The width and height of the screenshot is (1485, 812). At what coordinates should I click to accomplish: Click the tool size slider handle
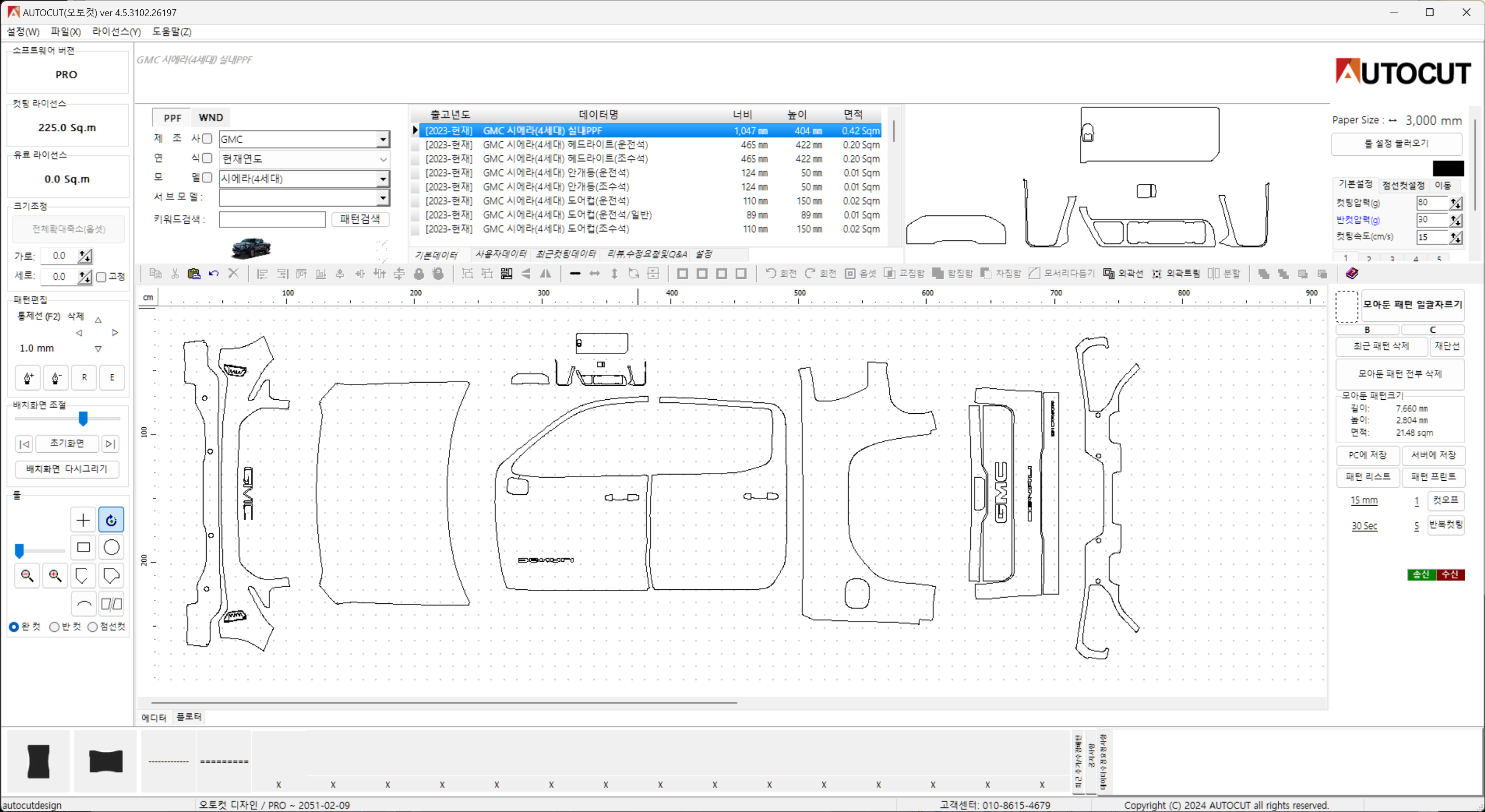[20, 551]
